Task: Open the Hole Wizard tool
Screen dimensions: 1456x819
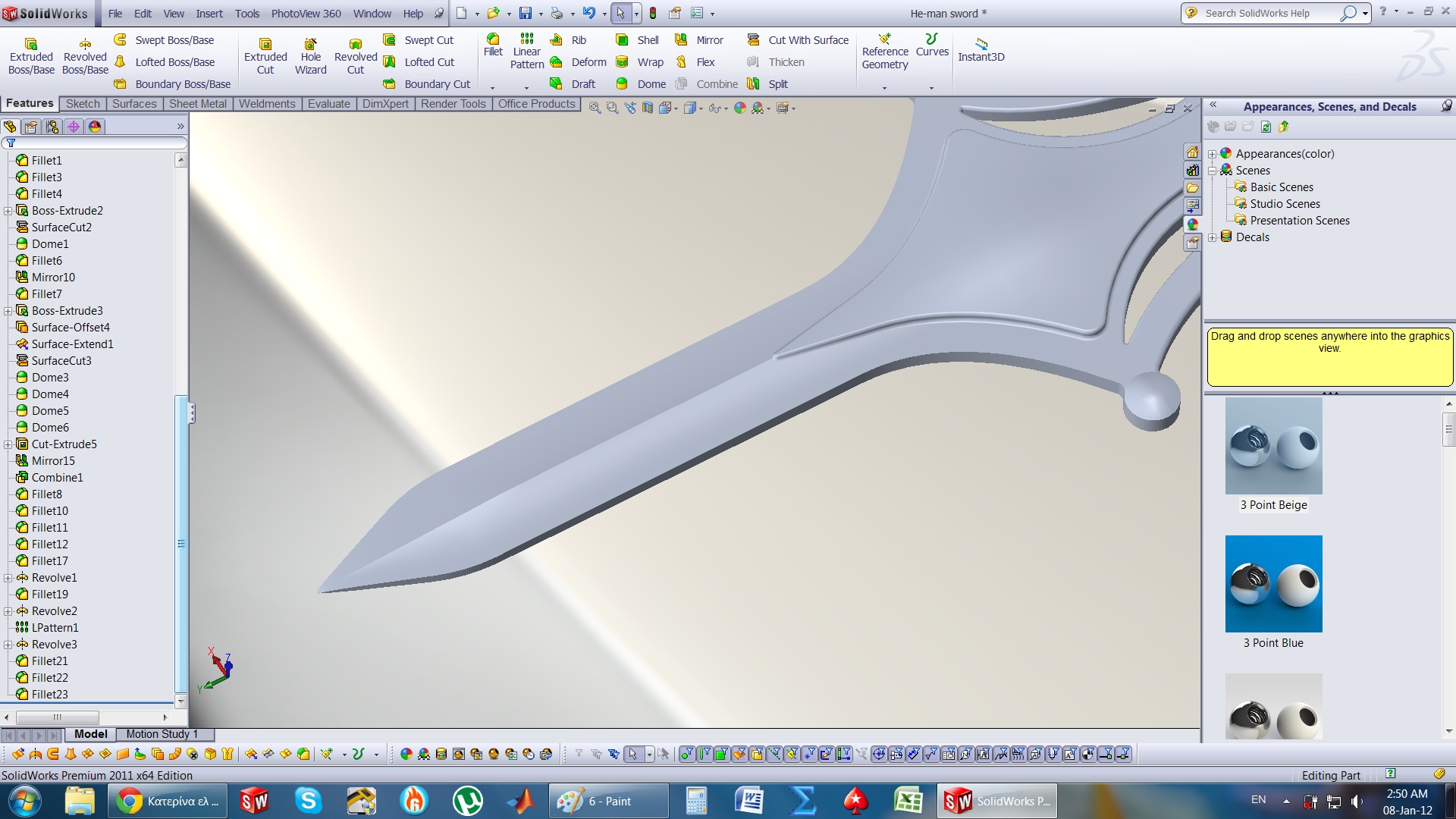Action: (310, 56)
